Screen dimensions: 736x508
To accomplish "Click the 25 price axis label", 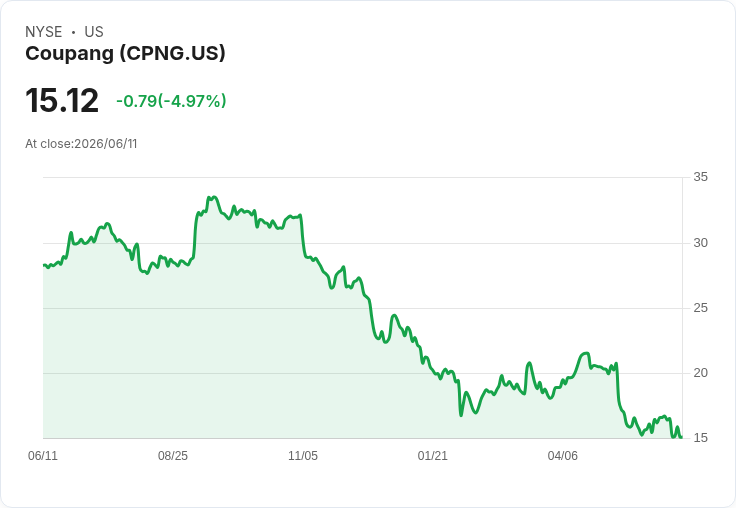I will tap(700, 308).
